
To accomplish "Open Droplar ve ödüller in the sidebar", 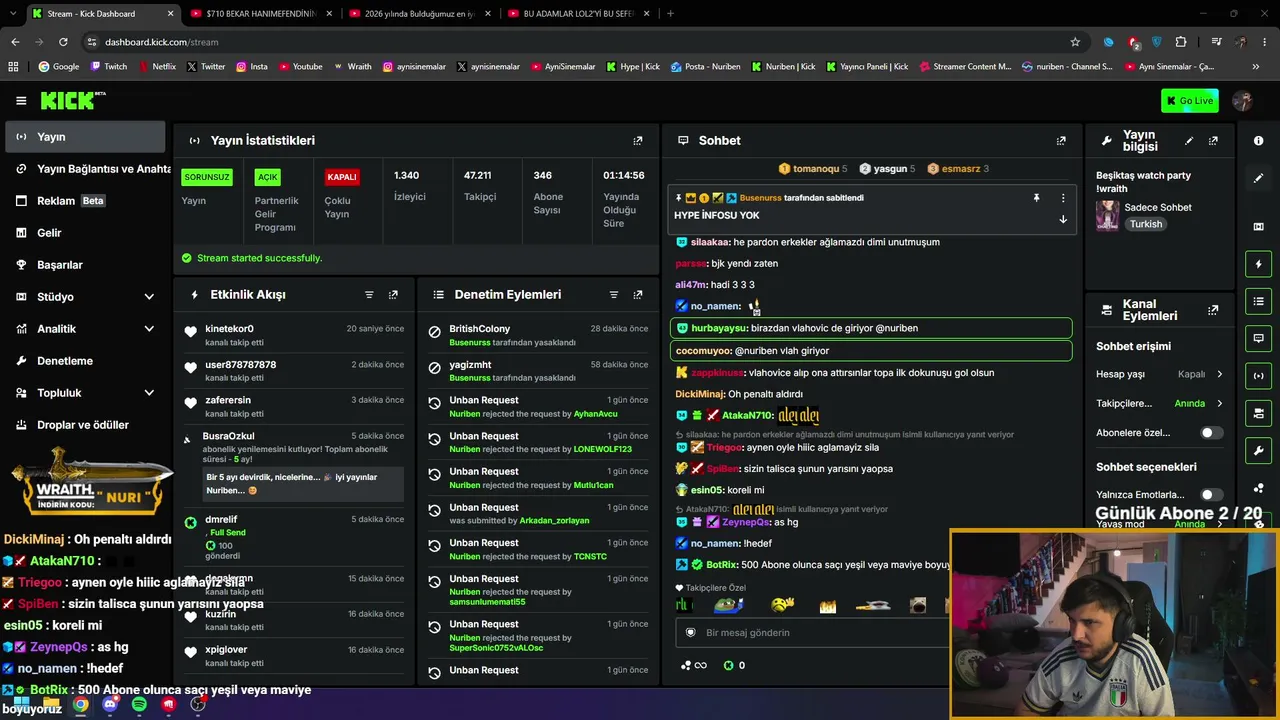I will pos(85,425).
